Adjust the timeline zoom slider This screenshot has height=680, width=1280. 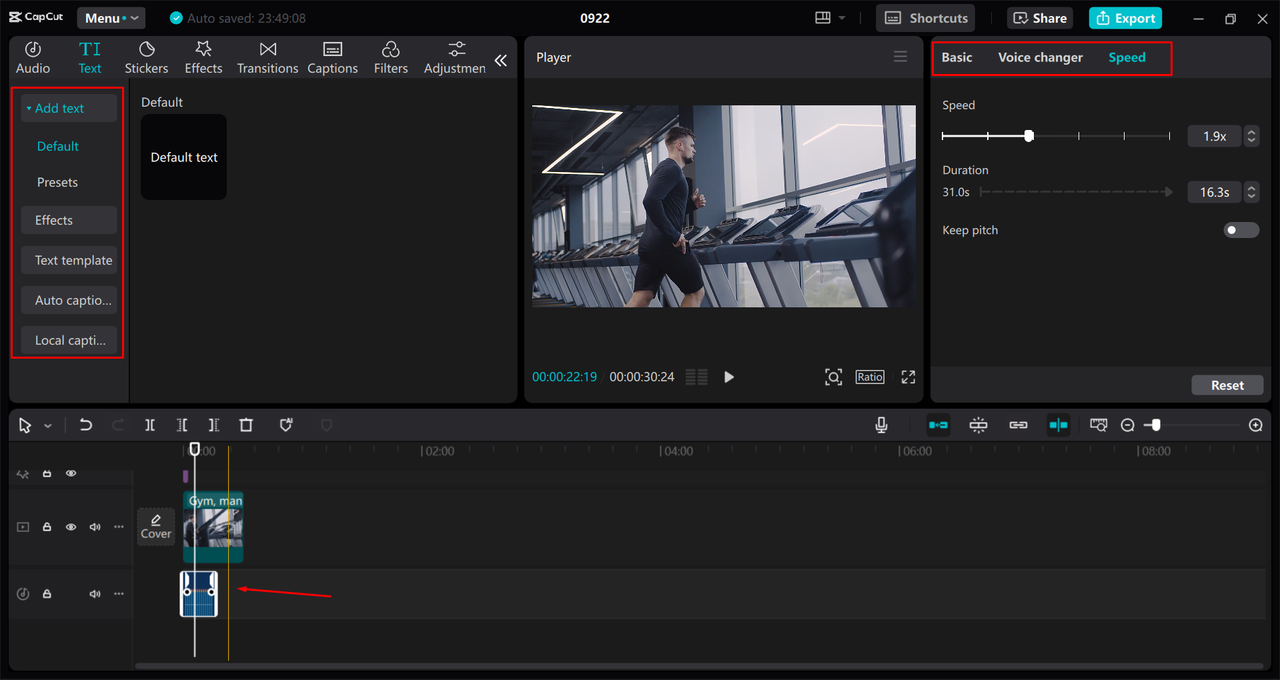point(1155,425)
